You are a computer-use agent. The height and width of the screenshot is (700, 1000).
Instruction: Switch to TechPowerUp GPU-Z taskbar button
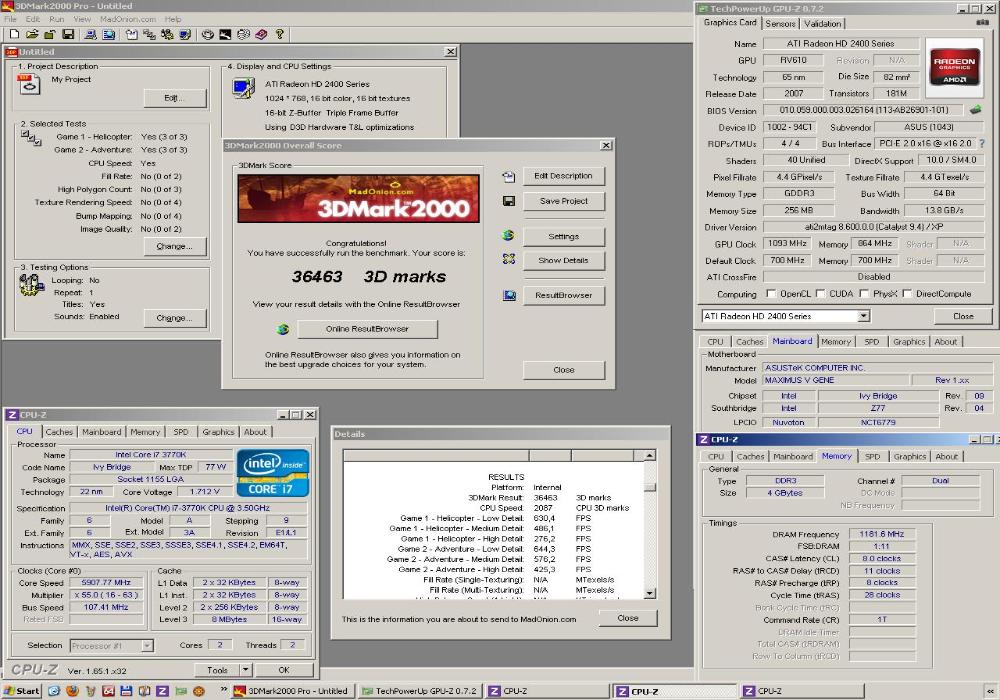420,691
